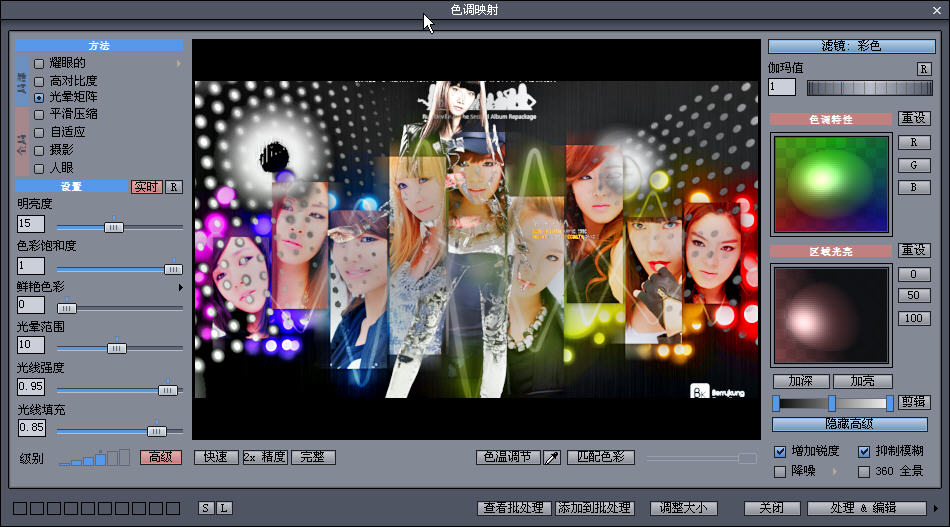Click the 伽玛值 gradient slider
Screen dimensions: 950x527
click(869, 88)
